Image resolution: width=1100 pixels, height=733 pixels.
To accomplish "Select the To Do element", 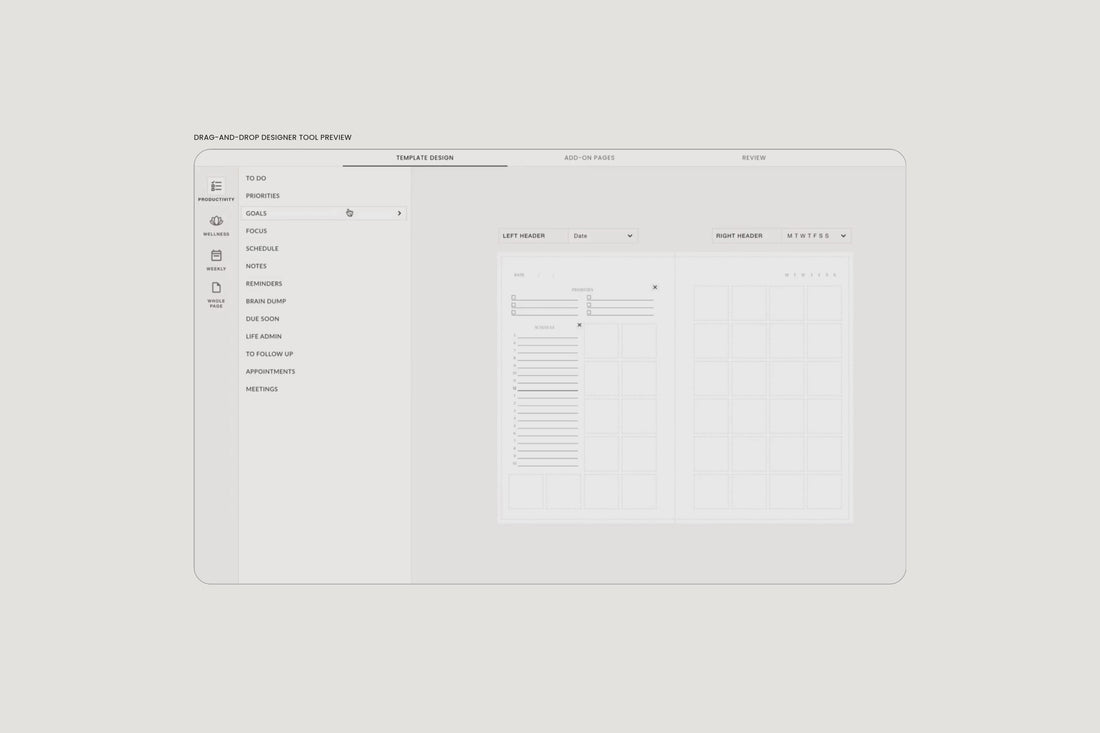I will click(256, 177).
